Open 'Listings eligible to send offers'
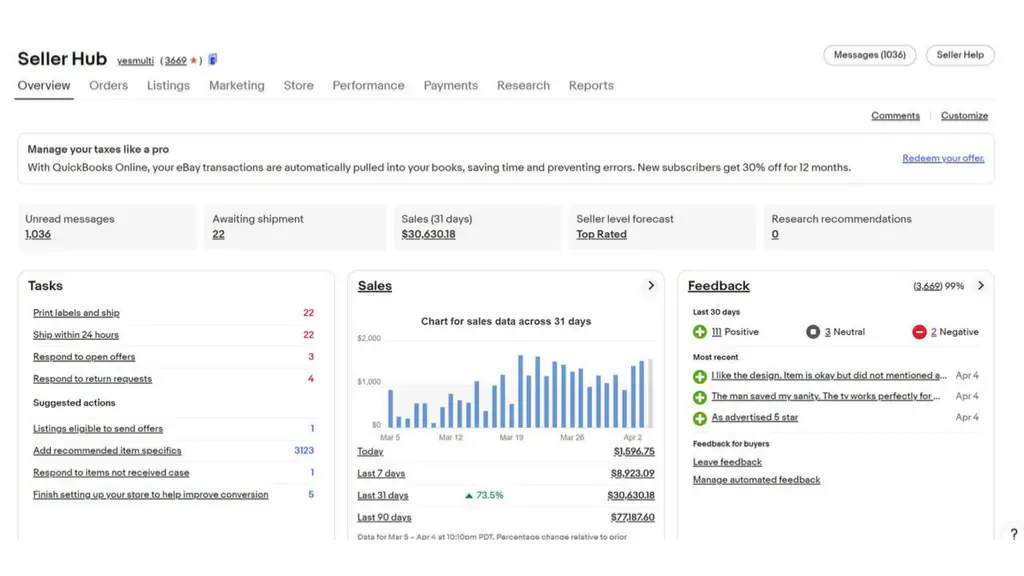This screenshot has height=576, width=1024. coord(98,429)
